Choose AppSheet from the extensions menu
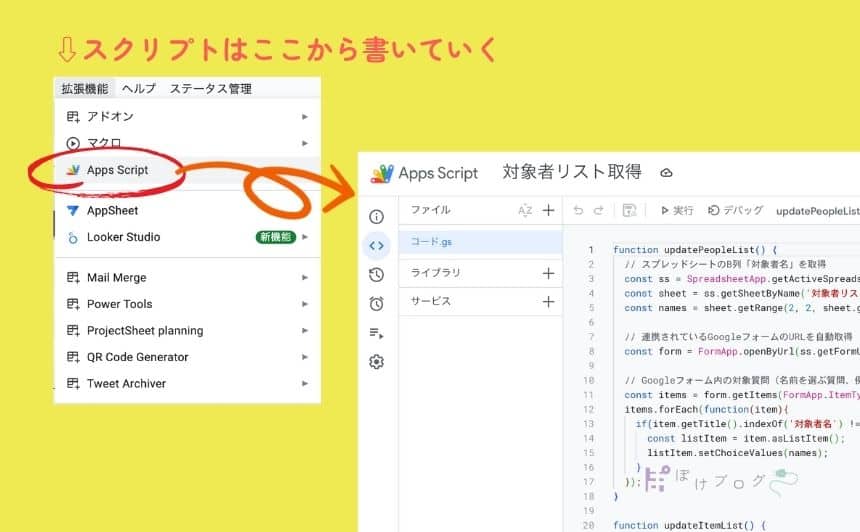 (x=188, y=211)
